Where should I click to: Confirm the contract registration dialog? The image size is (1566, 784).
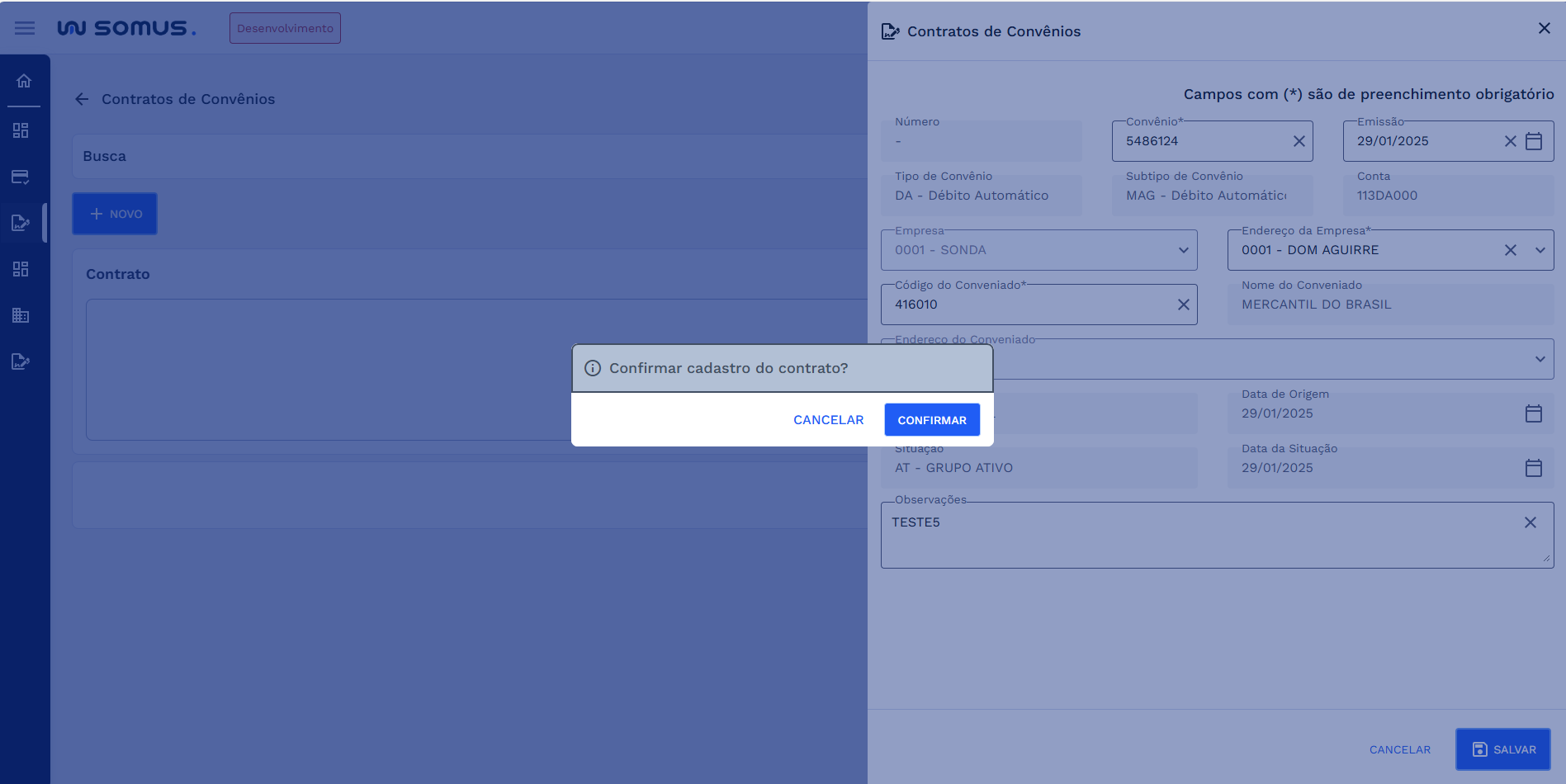click(931, 420)
